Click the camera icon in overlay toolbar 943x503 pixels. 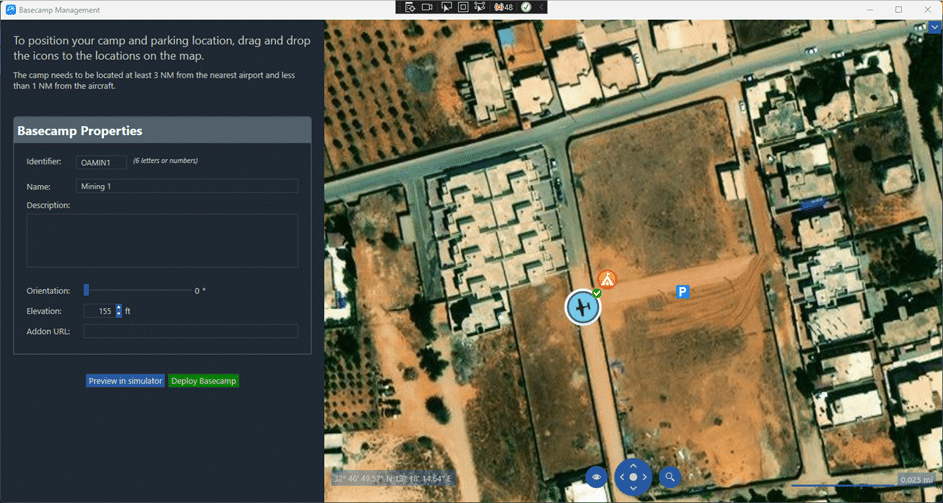pyautogui.click(x=427, y=7)
